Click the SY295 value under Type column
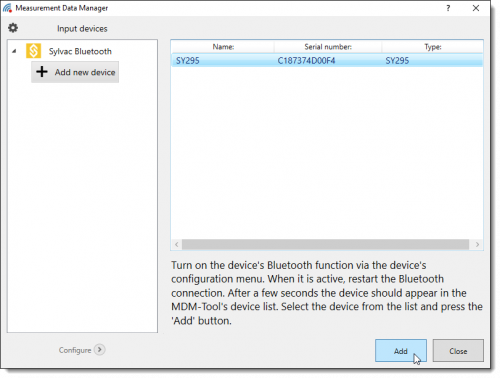Image resolution: width=500 pixels, height=378 pixels. 397,61
